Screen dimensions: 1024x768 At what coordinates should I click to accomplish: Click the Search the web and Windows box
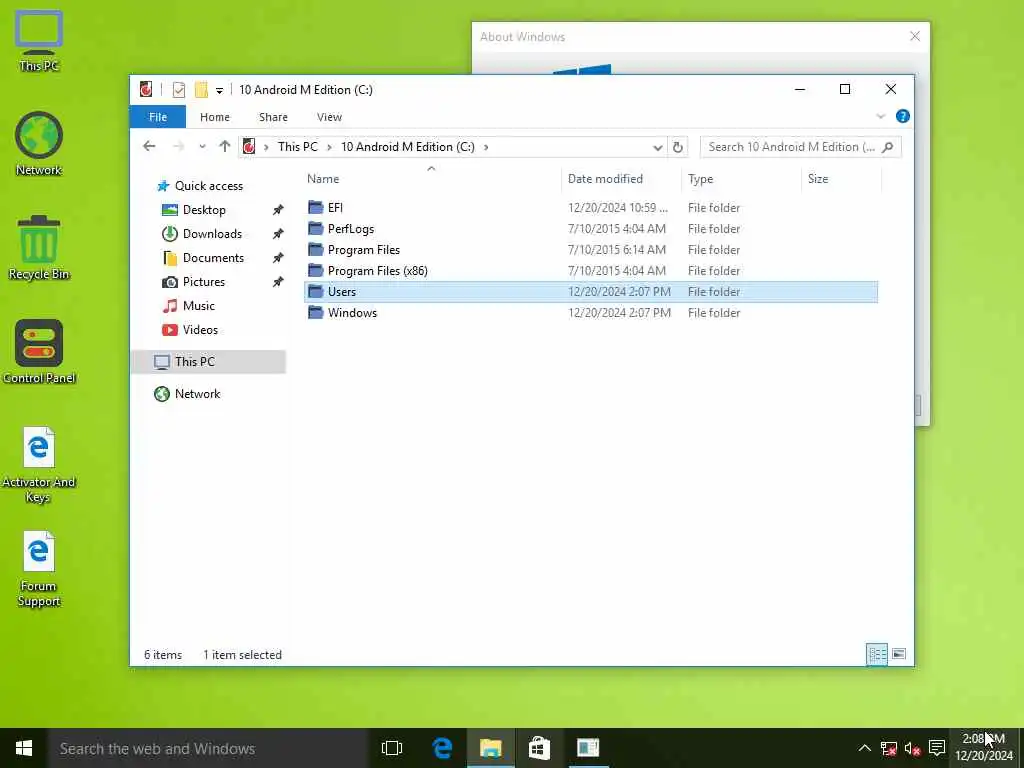coord(207,748)
